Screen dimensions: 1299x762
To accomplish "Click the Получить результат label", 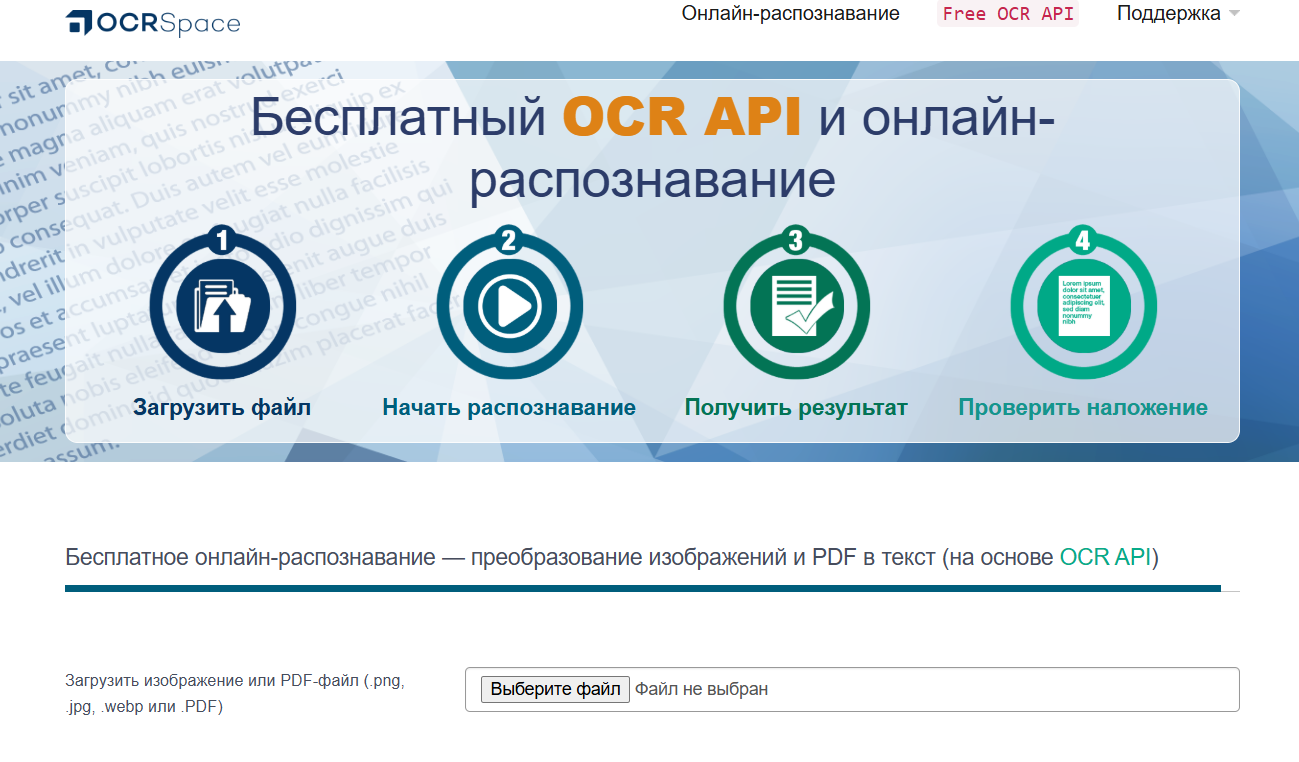I will 796,408.
